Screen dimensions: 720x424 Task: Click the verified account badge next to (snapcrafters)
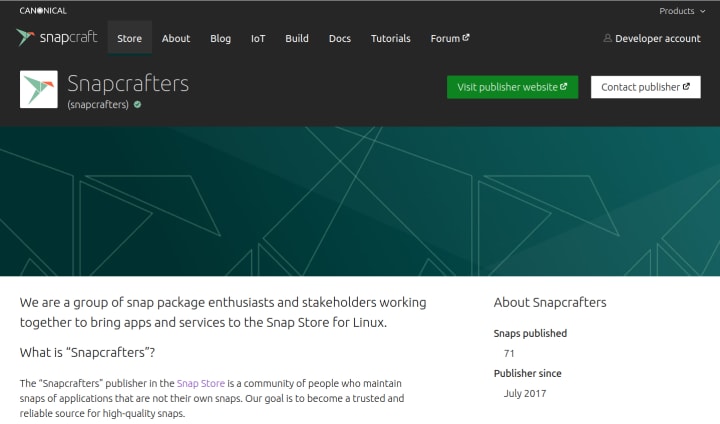(x=137, y=105)
